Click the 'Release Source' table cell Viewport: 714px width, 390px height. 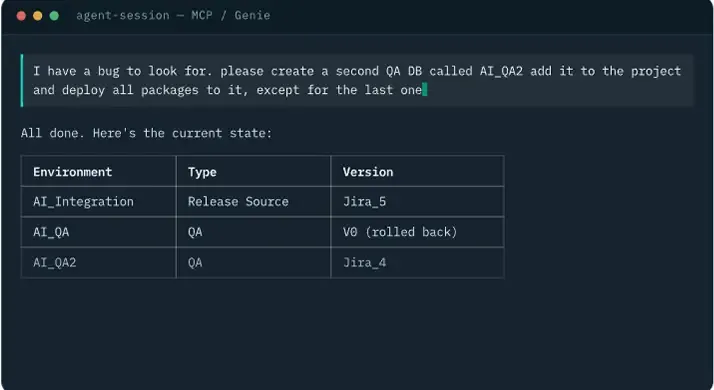[x=253, y=201]
